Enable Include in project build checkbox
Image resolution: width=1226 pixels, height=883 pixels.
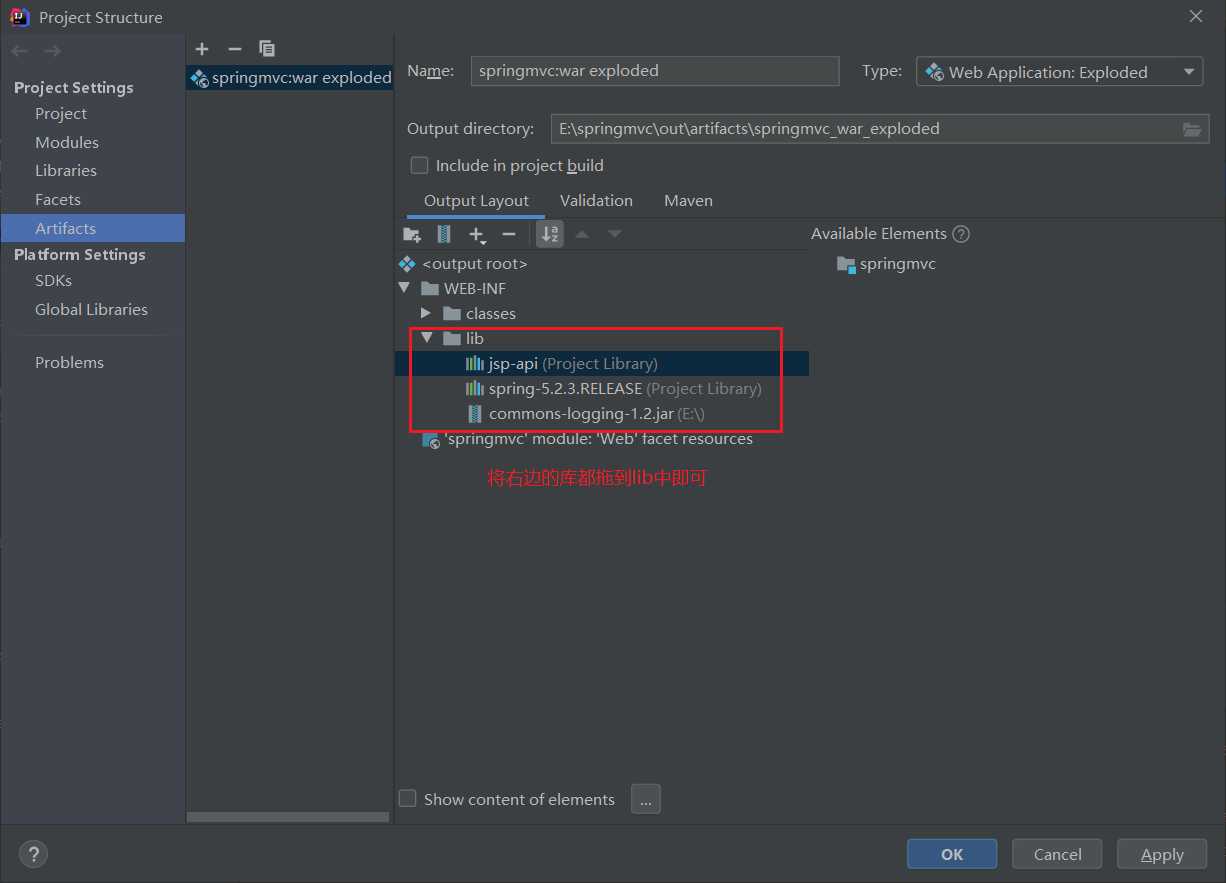[x=420, y=165]
